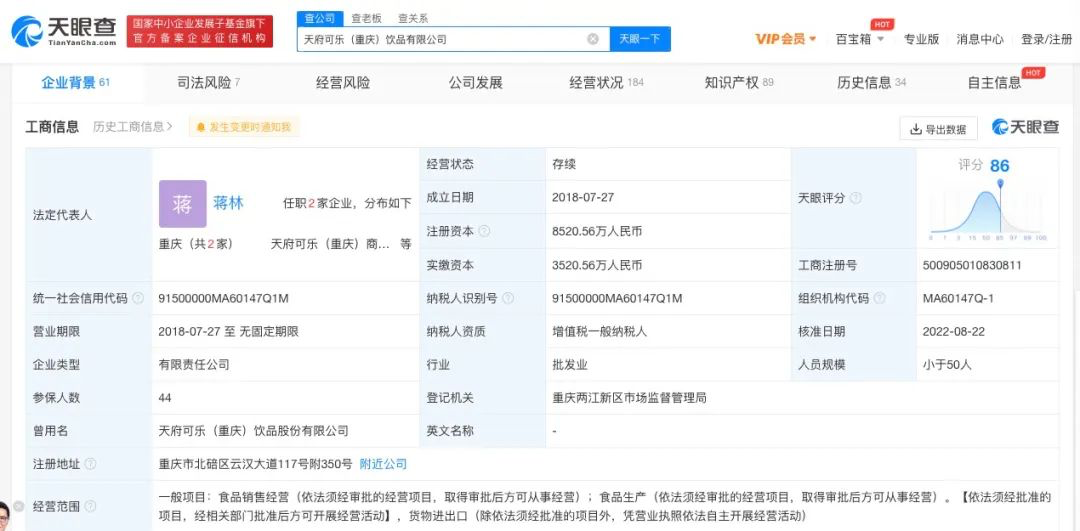Switch to 查公司 search tab

[320, 19]
